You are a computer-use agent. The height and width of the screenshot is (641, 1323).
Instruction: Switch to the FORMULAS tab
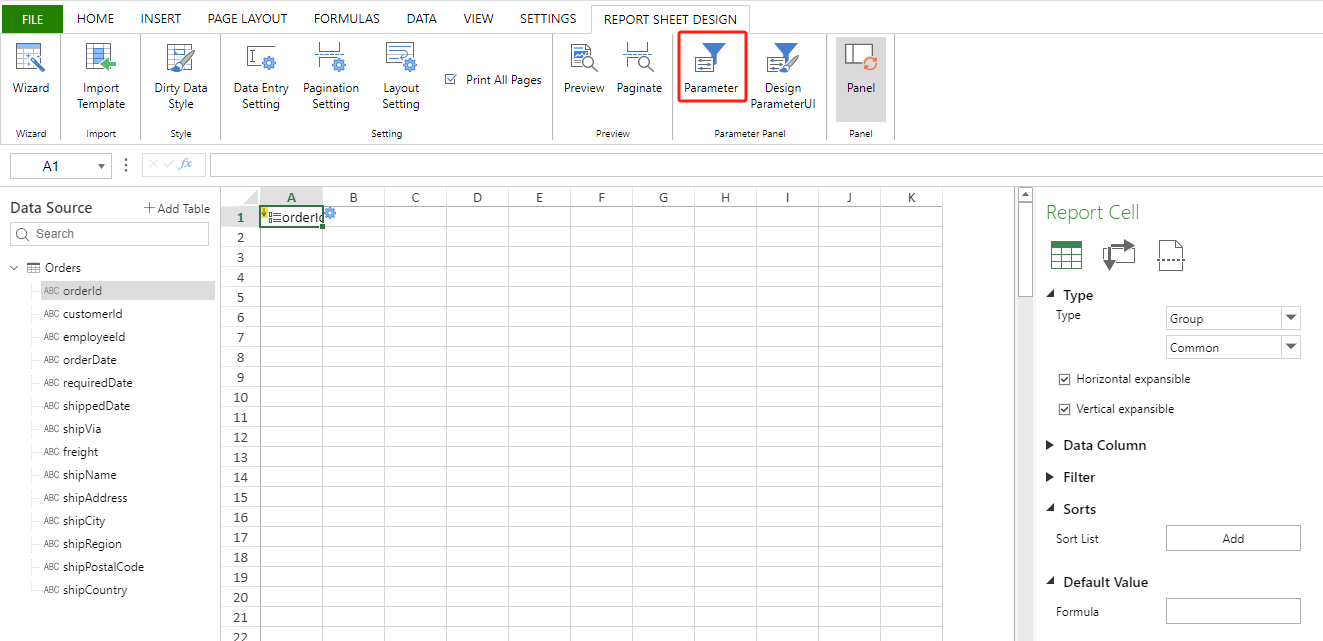pos(346,18)
